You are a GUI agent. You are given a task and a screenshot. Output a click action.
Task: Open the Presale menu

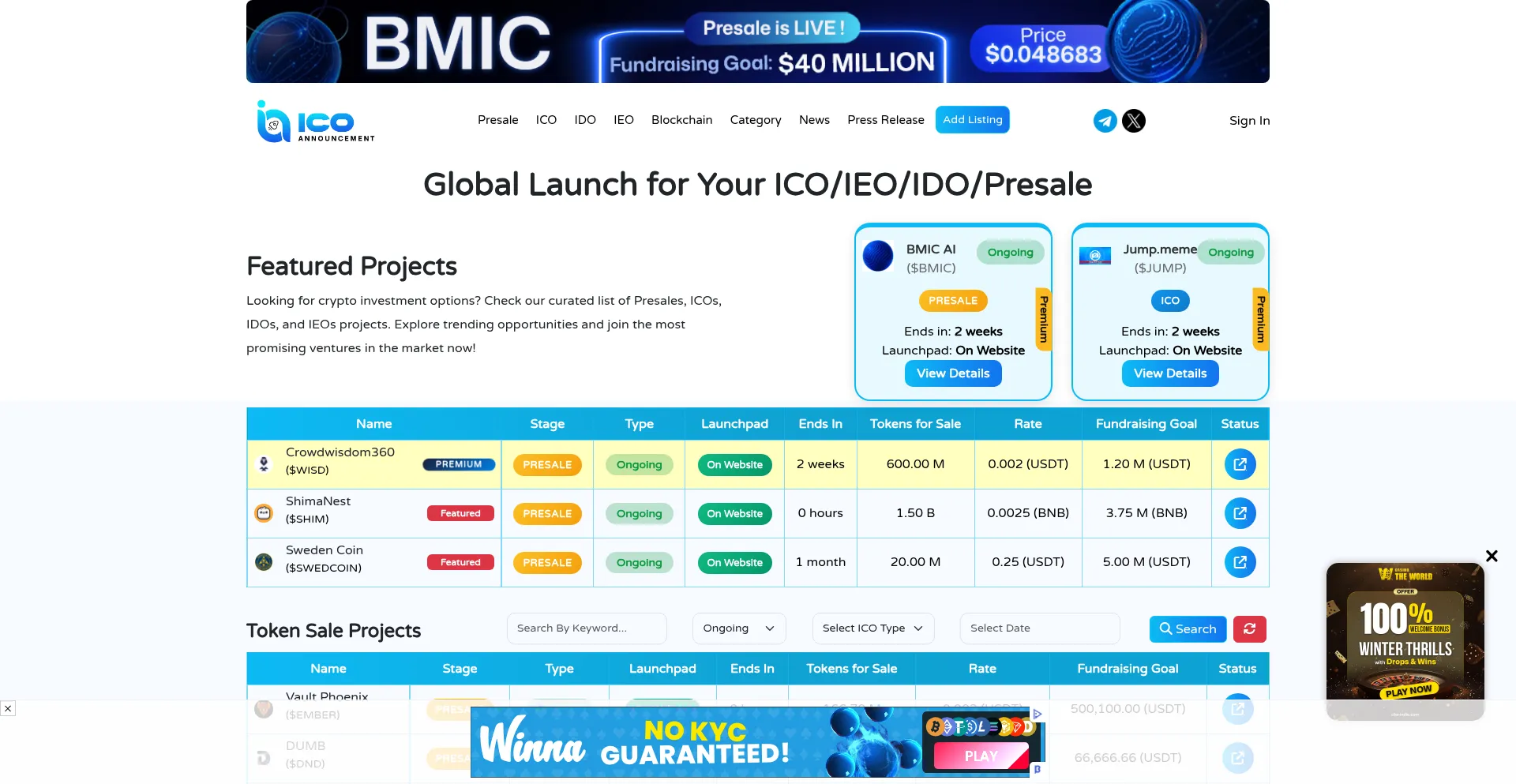498,120
